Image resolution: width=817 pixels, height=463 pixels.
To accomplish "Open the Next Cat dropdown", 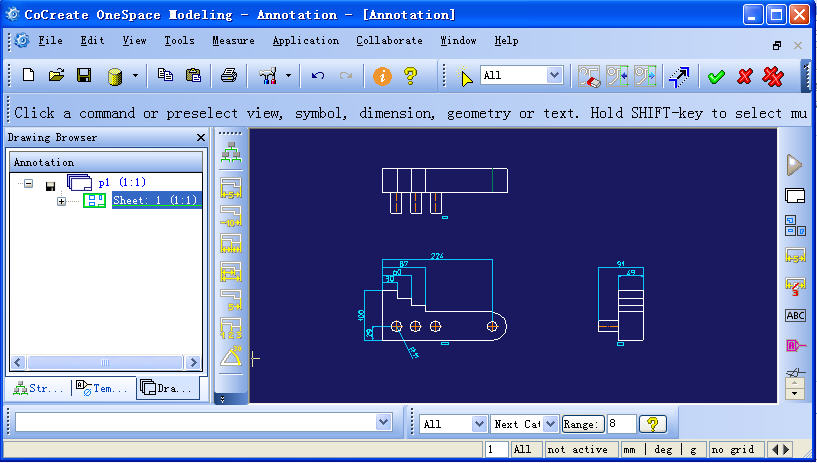I will 551,424.
